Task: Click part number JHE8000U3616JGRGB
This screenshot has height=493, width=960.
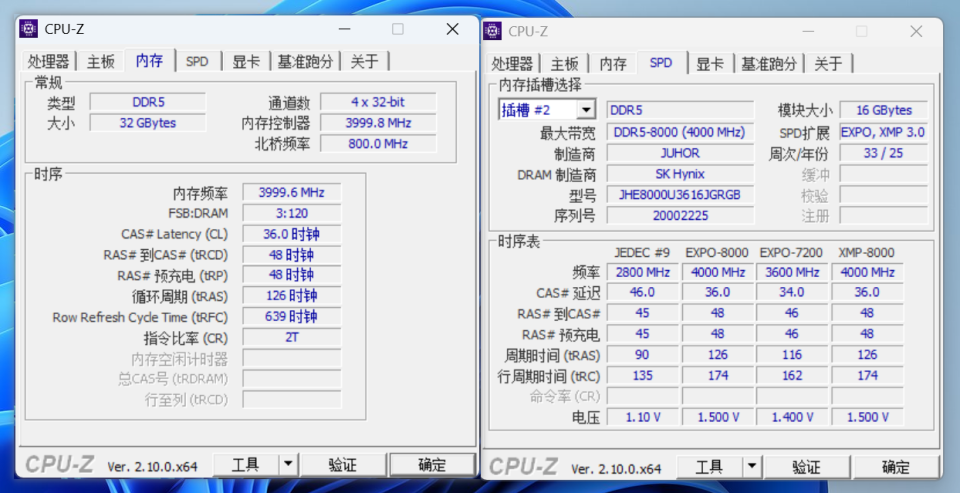Action: pos(680,195)
